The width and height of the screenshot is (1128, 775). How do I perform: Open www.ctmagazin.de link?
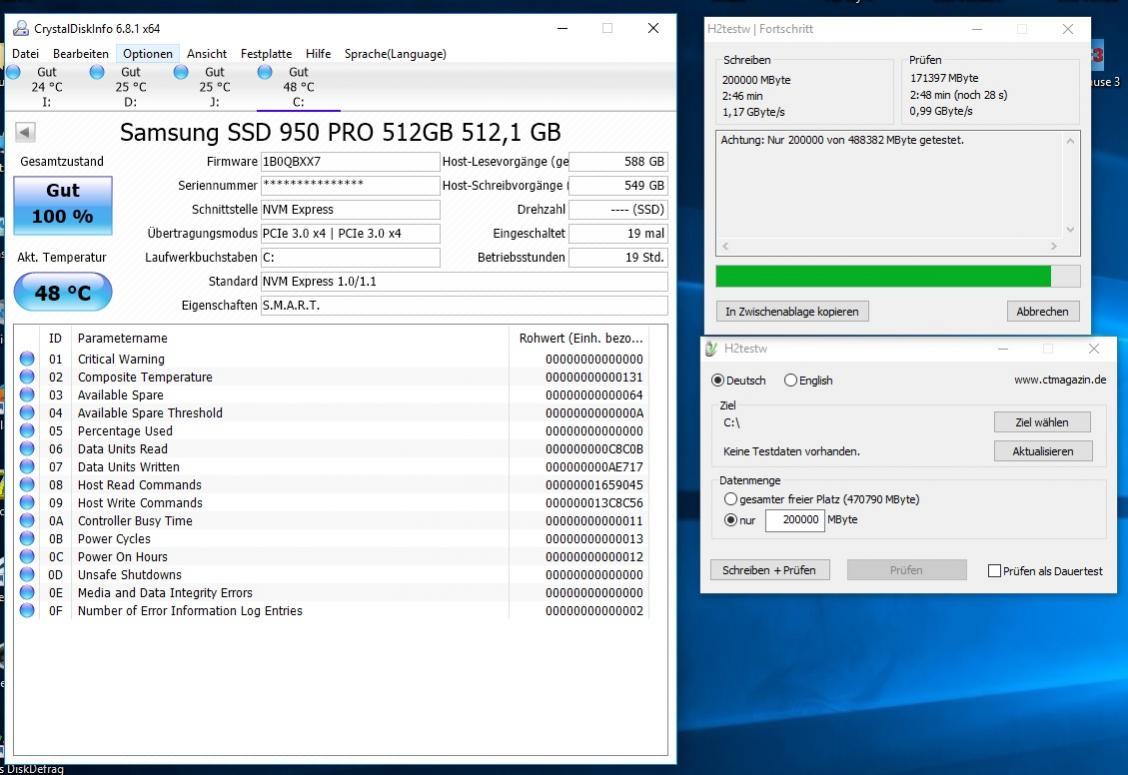click(x=1060, y=380)
